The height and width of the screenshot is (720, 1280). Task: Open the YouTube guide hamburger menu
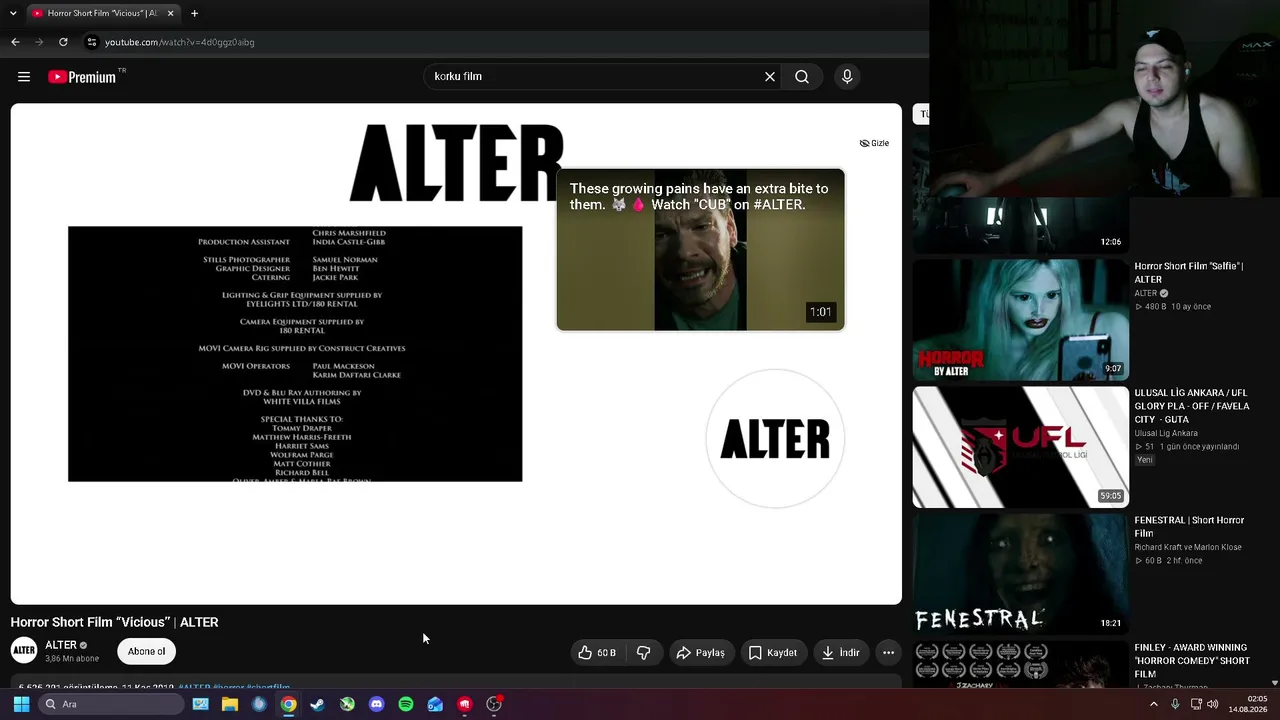click(x=24, y=77)
